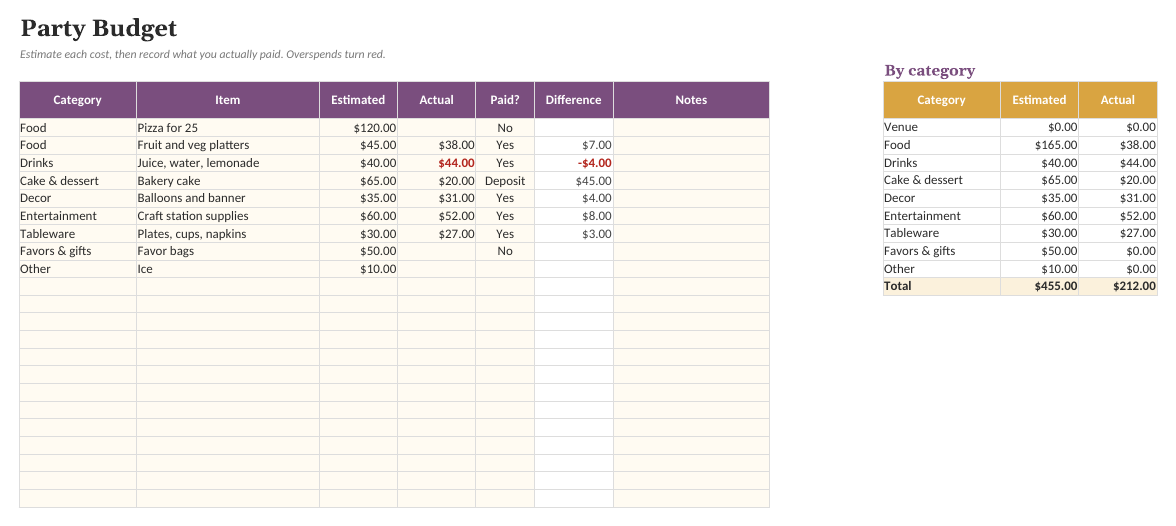Select the empty Actual cell for Favor bags
The height and width of the screenshot is (526, 1176).
[x=436, y=251]
